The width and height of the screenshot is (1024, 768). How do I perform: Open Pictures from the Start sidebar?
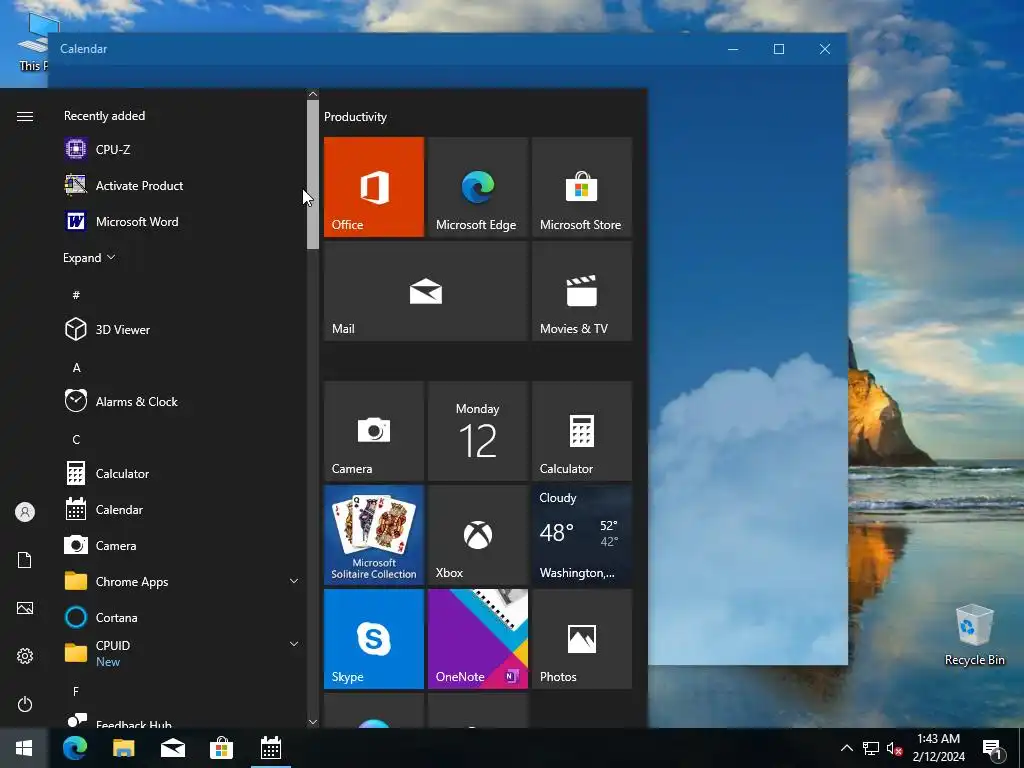click(x=25, y=608)
